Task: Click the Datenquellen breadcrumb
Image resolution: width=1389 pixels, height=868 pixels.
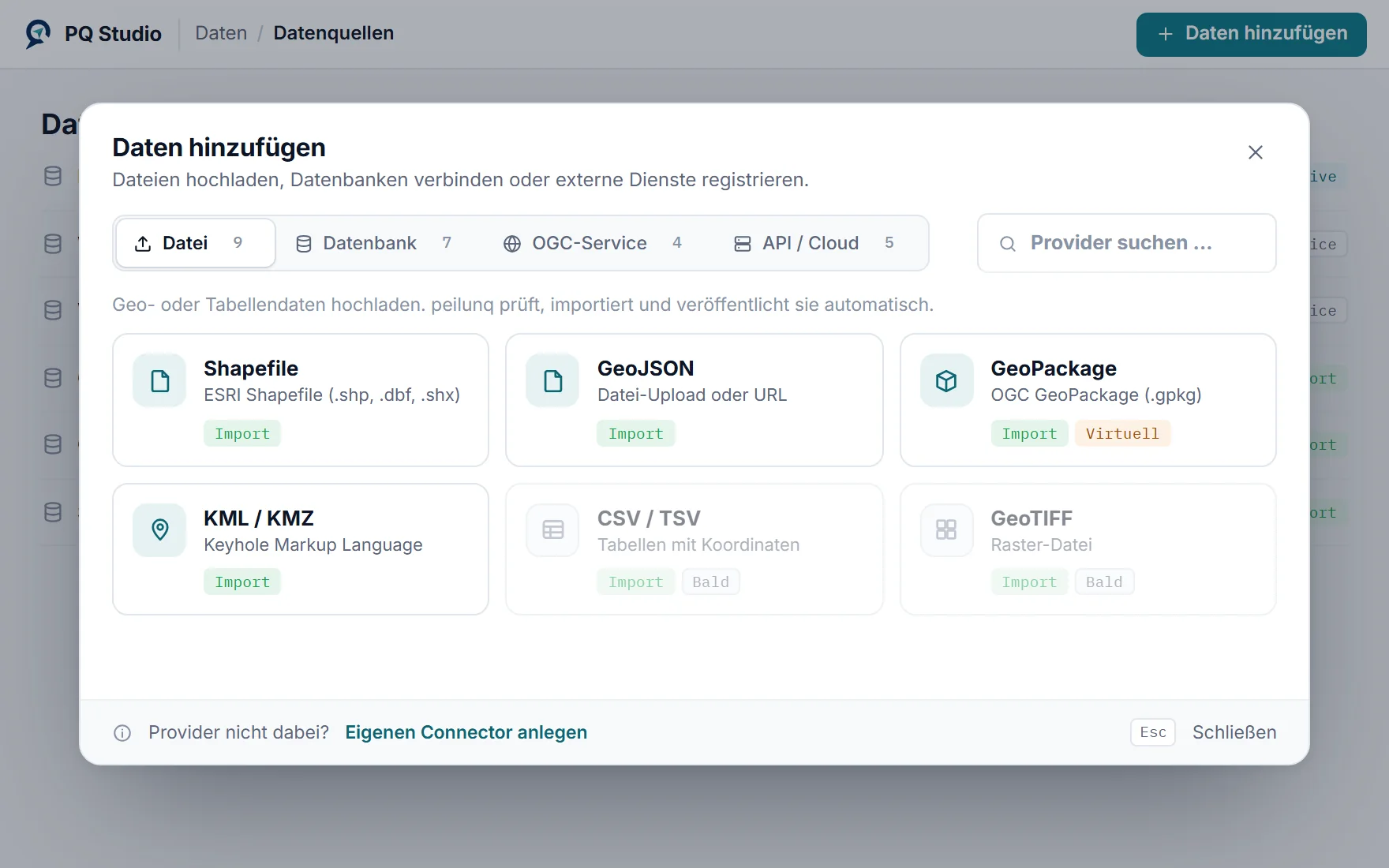Action: click(333, 33)
